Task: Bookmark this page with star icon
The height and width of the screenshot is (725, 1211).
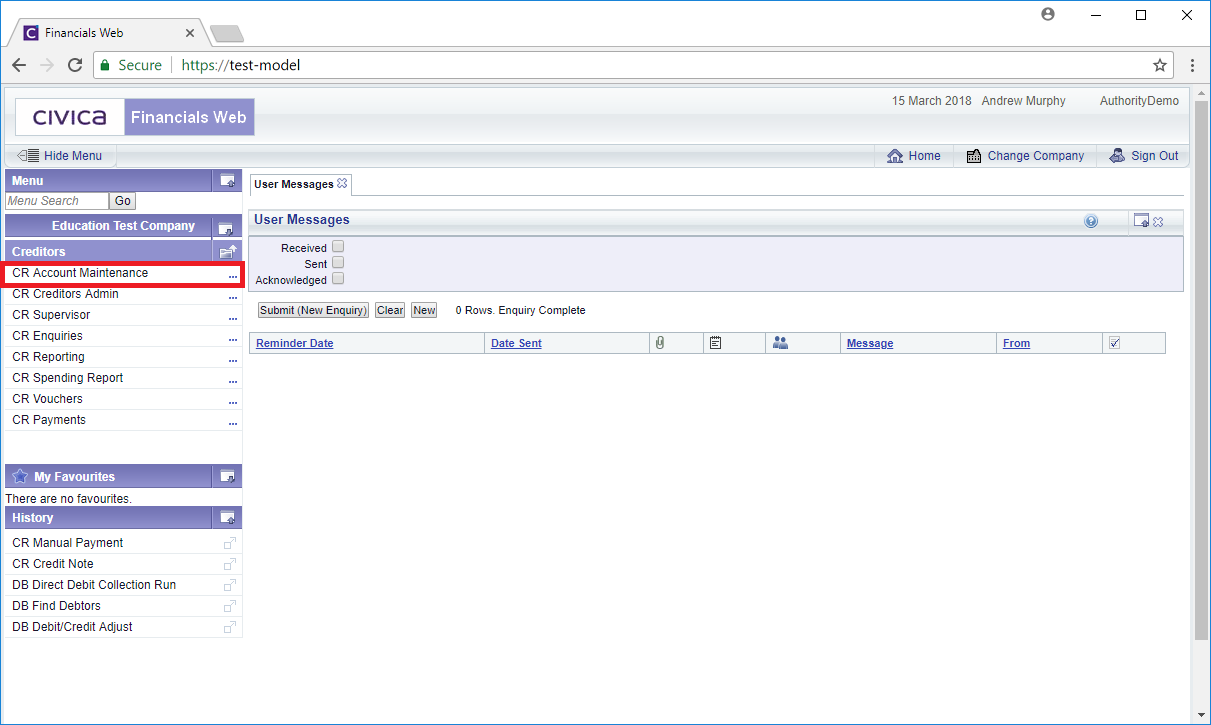Action: tap(1160, 65)
